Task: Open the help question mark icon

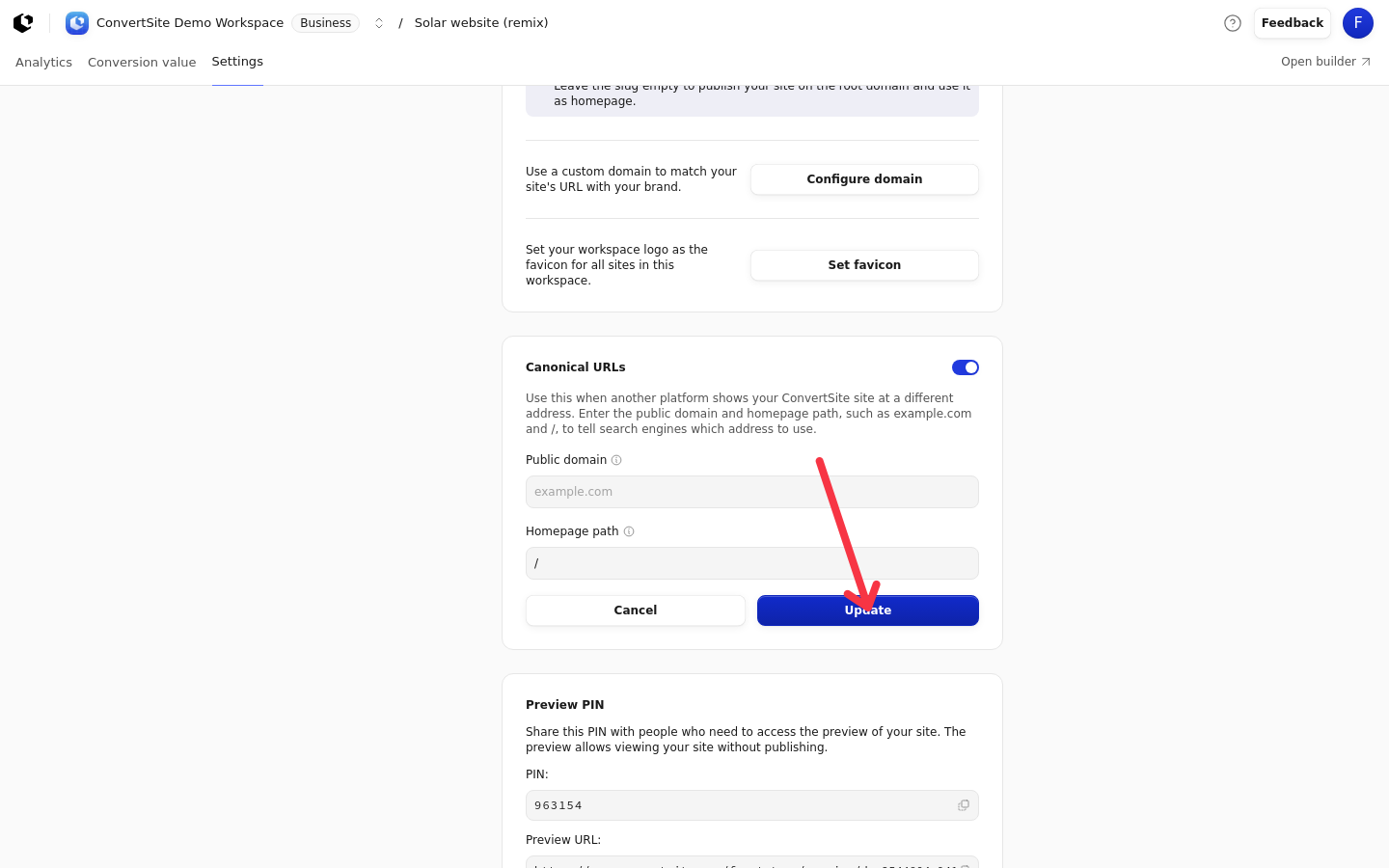Action: tap(1233, 23)
